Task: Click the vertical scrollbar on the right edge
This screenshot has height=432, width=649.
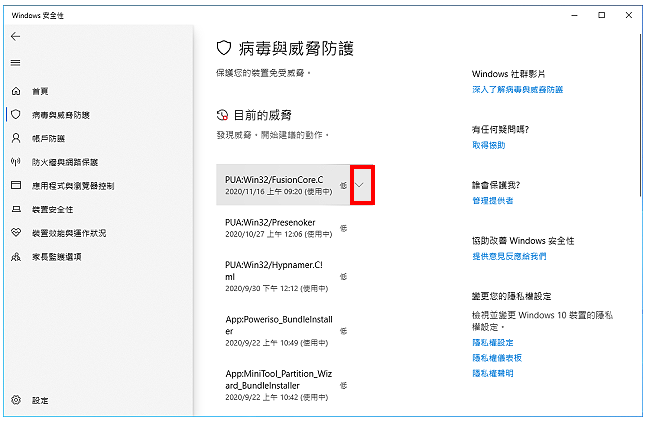Action: [639, 116]
